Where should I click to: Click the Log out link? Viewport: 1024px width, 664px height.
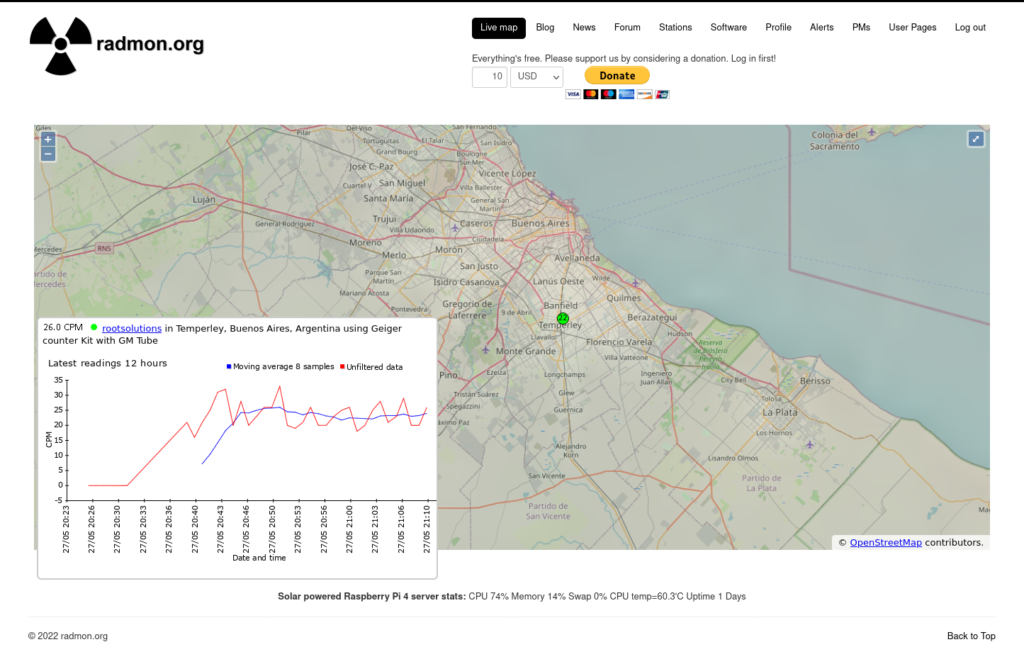click(970, 28)
